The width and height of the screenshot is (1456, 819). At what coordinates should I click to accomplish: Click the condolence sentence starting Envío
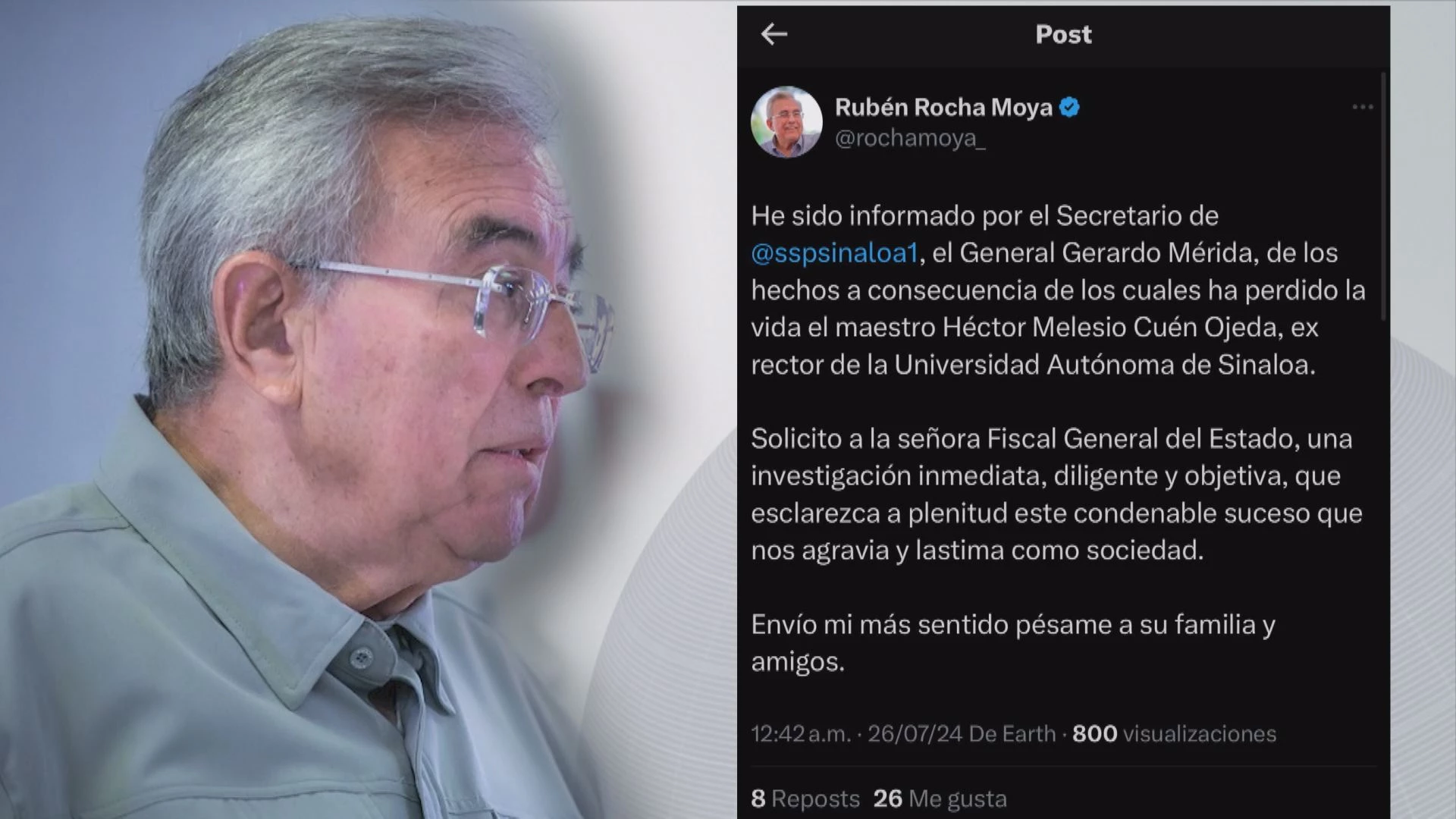click(x=1013, y=643)
